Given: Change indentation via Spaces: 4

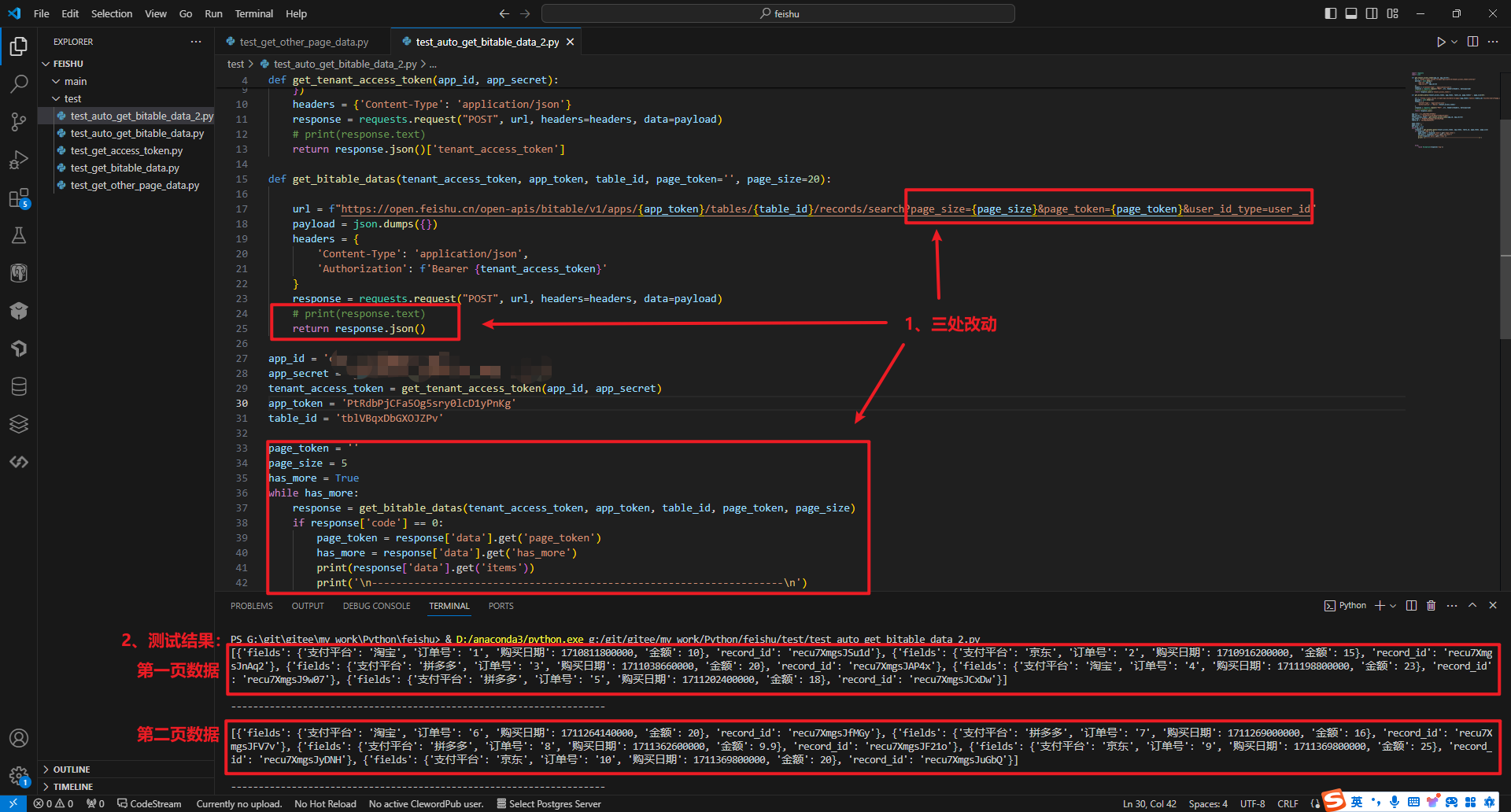Looking at the screenshot, I should (1208, 803).
